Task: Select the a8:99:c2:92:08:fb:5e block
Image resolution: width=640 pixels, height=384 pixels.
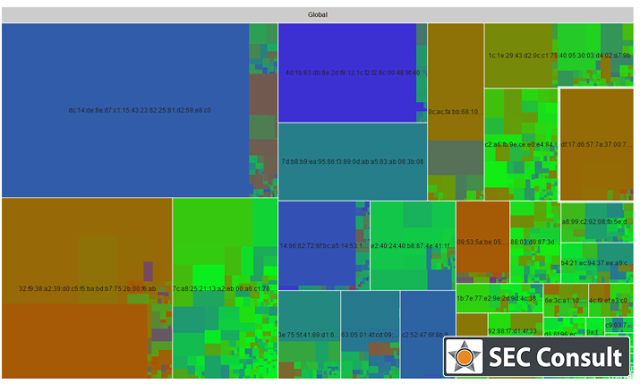Action: (x=597, y=222)
